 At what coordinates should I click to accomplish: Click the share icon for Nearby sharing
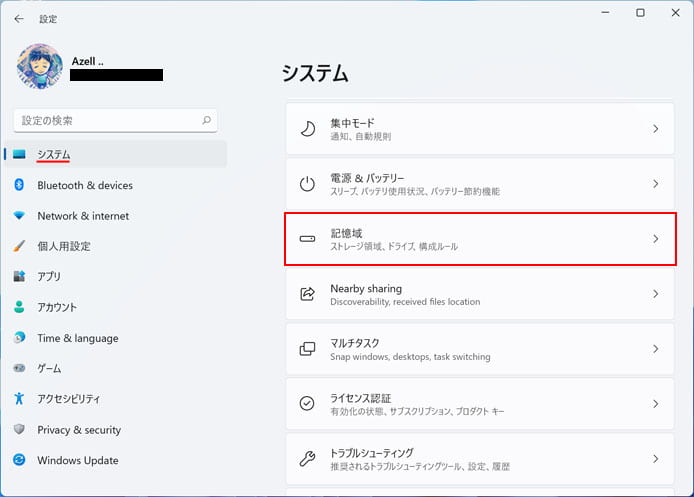307,294
